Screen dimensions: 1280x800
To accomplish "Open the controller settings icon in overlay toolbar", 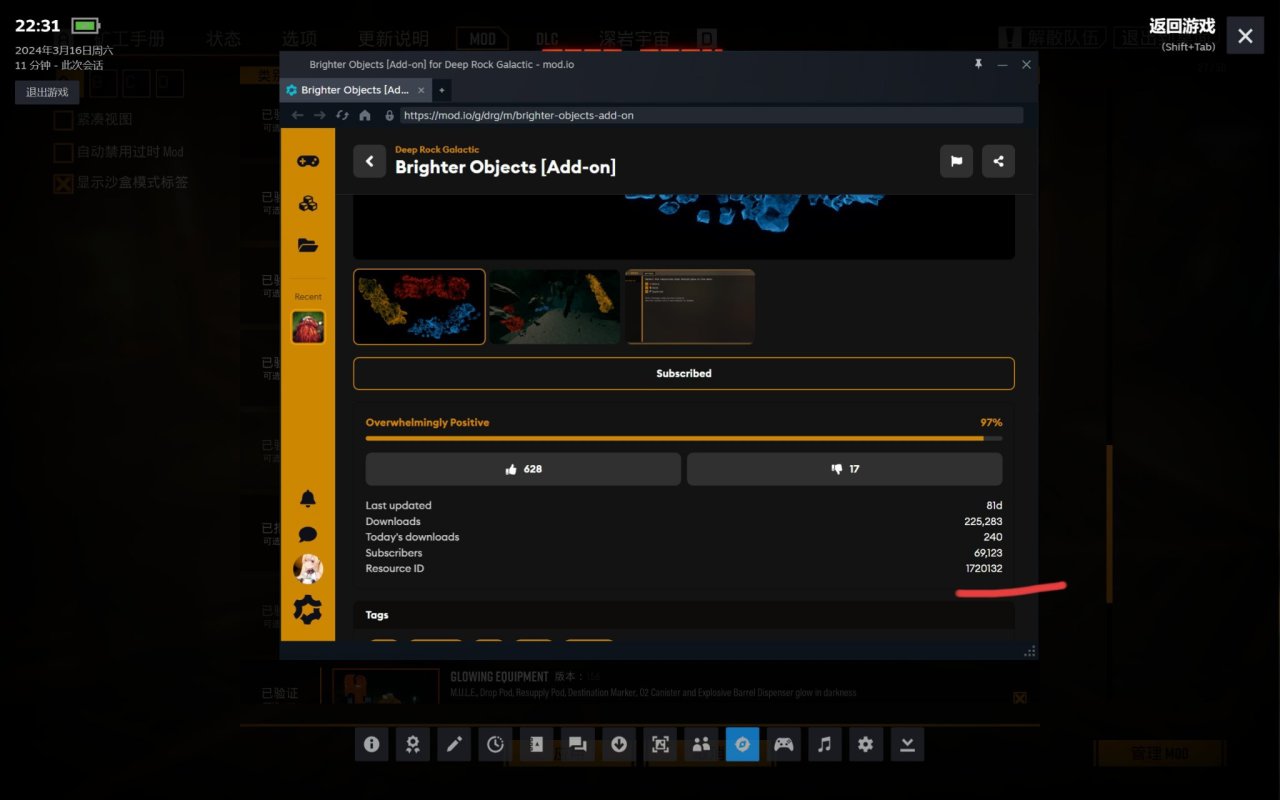I will [784, 744].
